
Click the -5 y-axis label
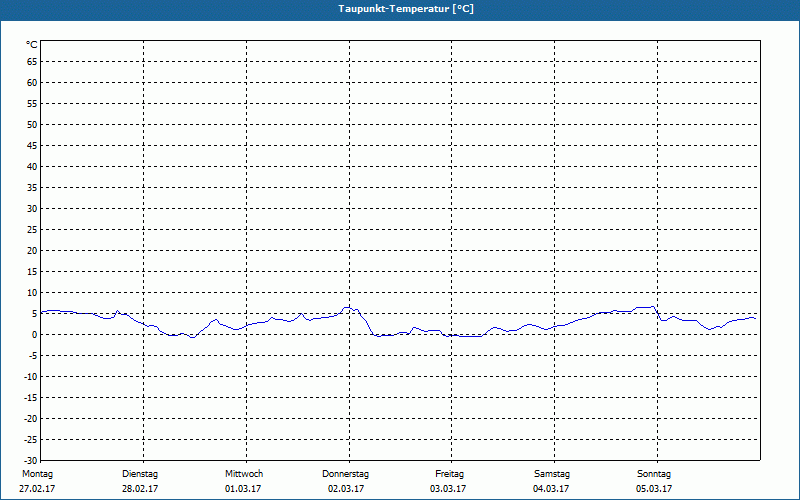(x=33, y=356)
